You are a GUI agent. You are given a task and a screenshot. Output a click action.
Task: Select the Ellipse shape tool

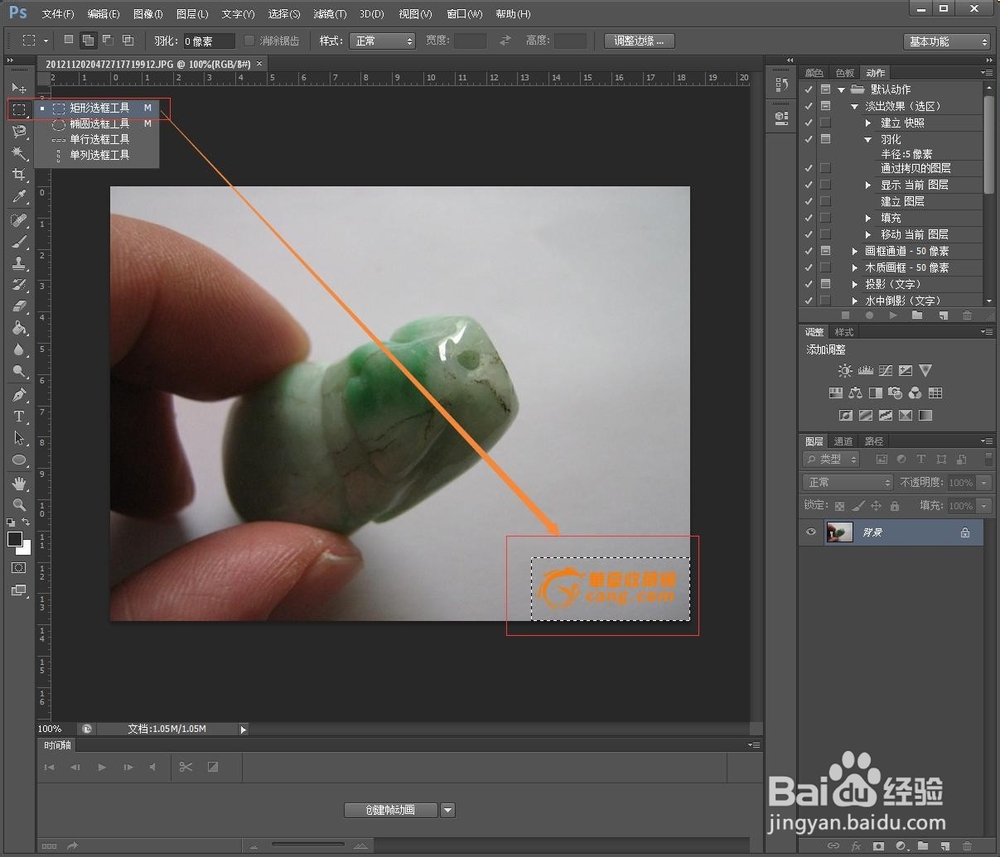18,460
